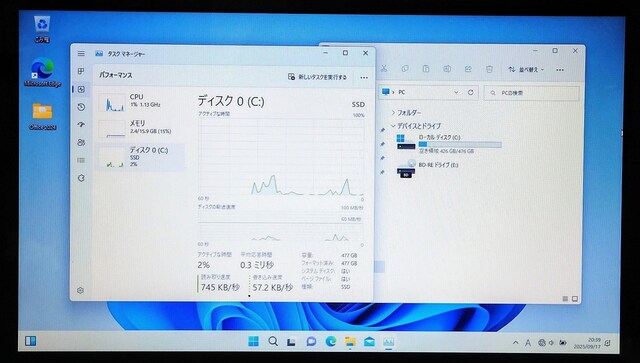Click the Cut icon in Explorer toolbar
The image size is (640, 363).
pyautogui.click(x=384, y=69)
